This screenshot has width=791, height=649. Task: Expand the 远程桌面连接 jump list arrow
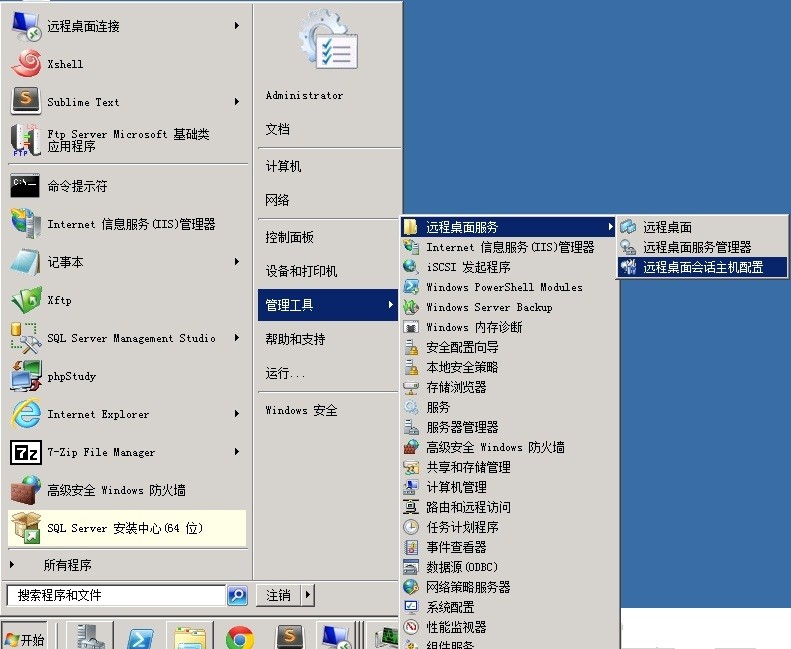(x=237, y=26)
